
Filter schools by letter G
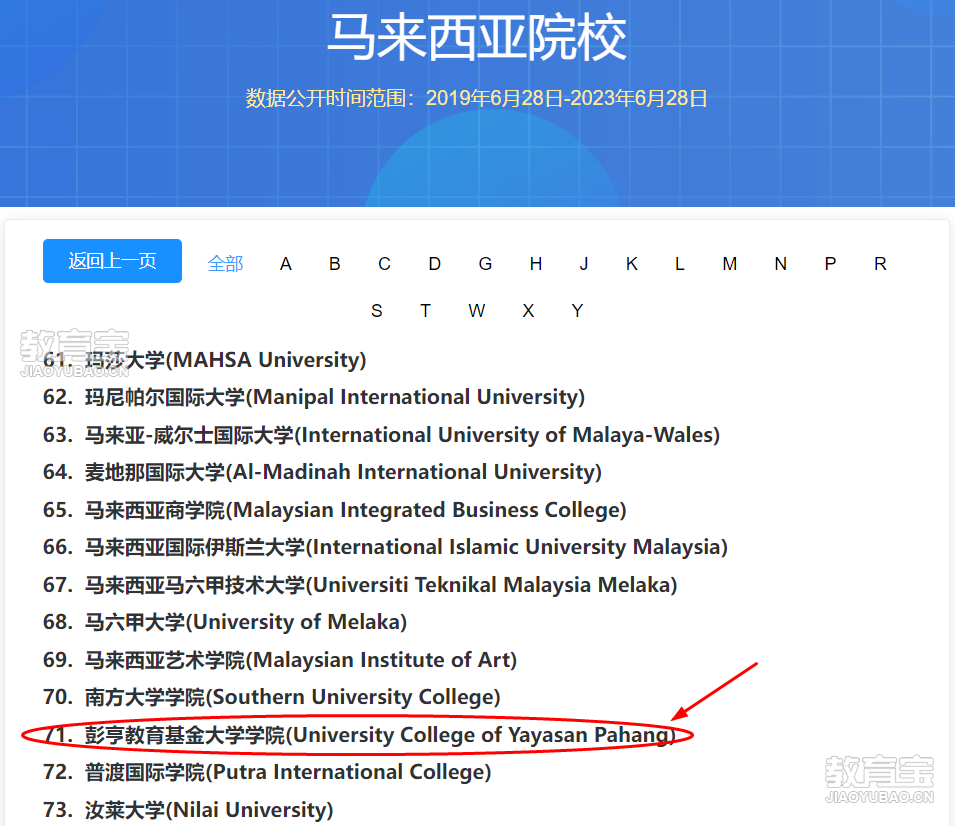485,264
